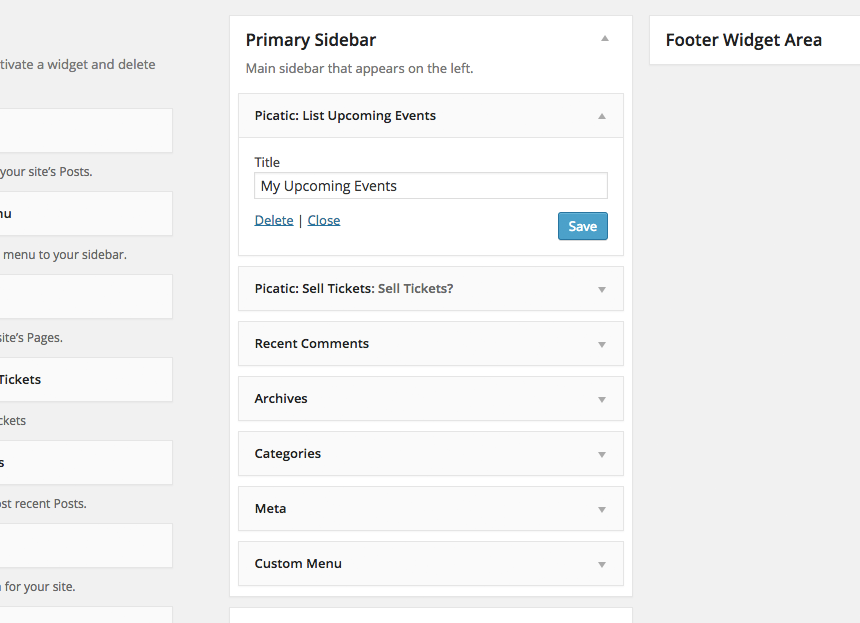The image size is (860, 623).
Task: Delete the List Upcoming Events widget
Action: click(274, 220)
